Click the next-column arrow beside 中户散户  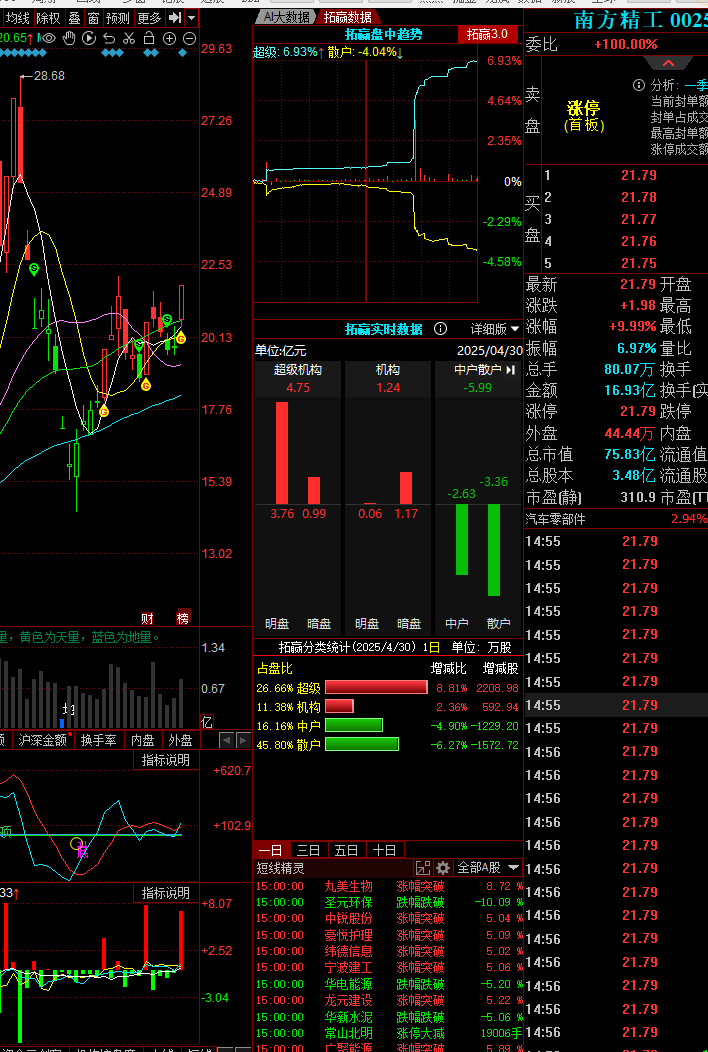tap(511, 370)
